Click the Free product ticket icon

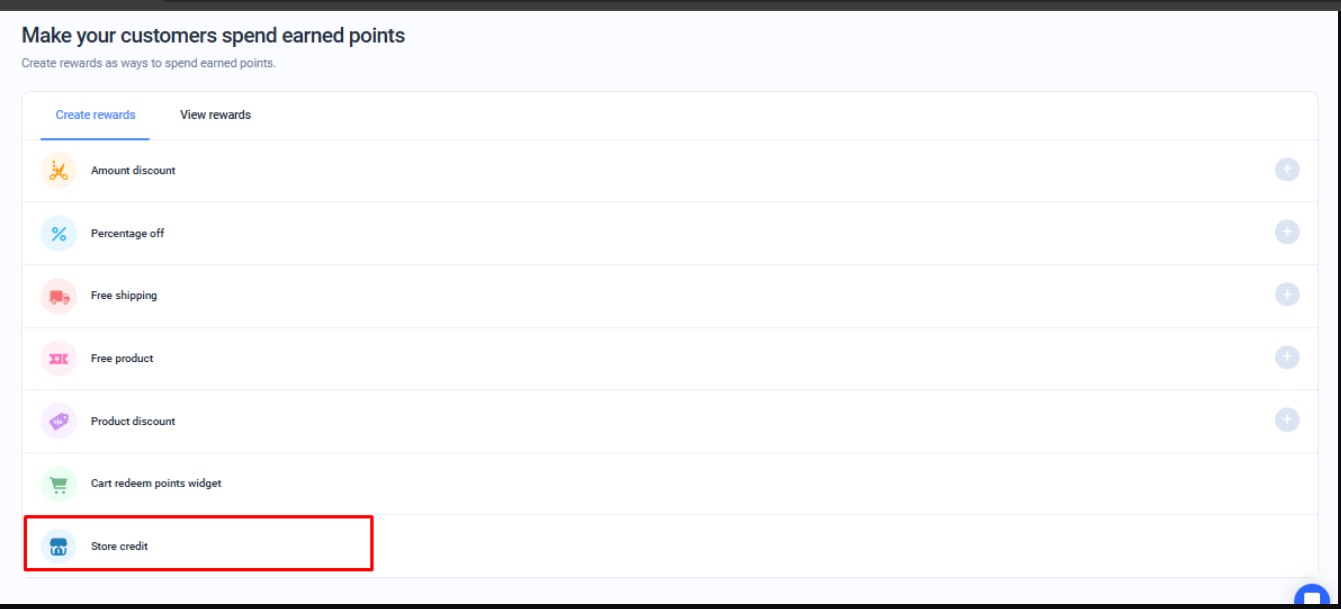[x=58, y=358]
